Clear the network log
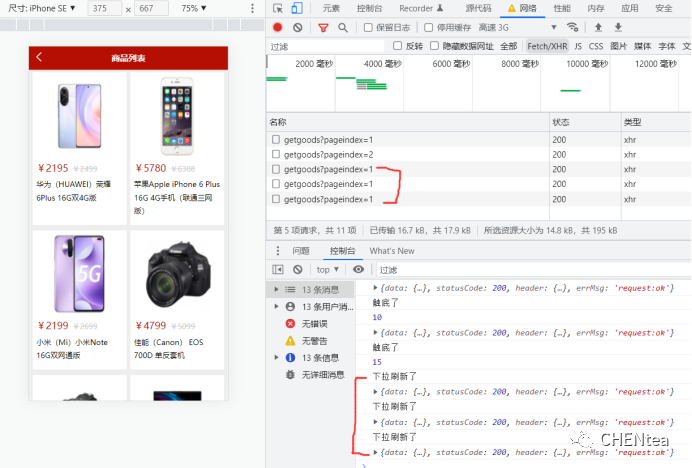Viewport: 692px width, 468px height. pos(298,27)
